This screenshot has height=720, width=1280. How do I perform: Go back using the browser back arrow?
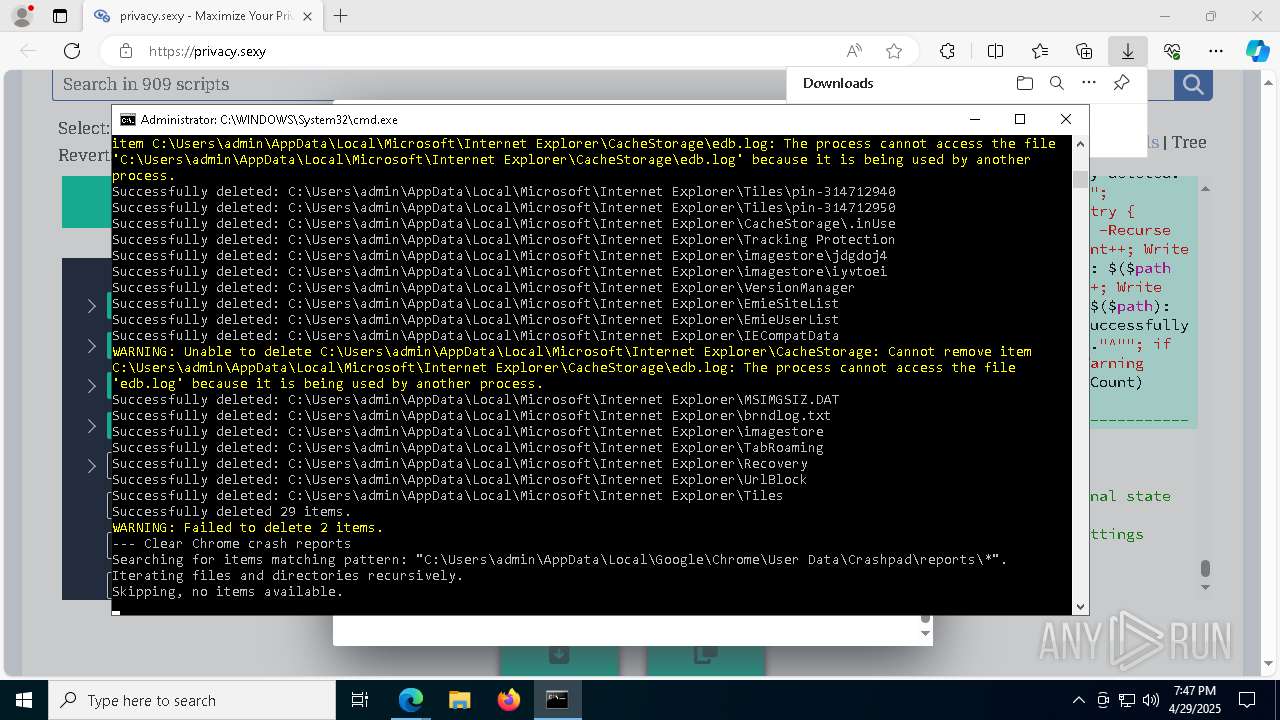point(28,51)
